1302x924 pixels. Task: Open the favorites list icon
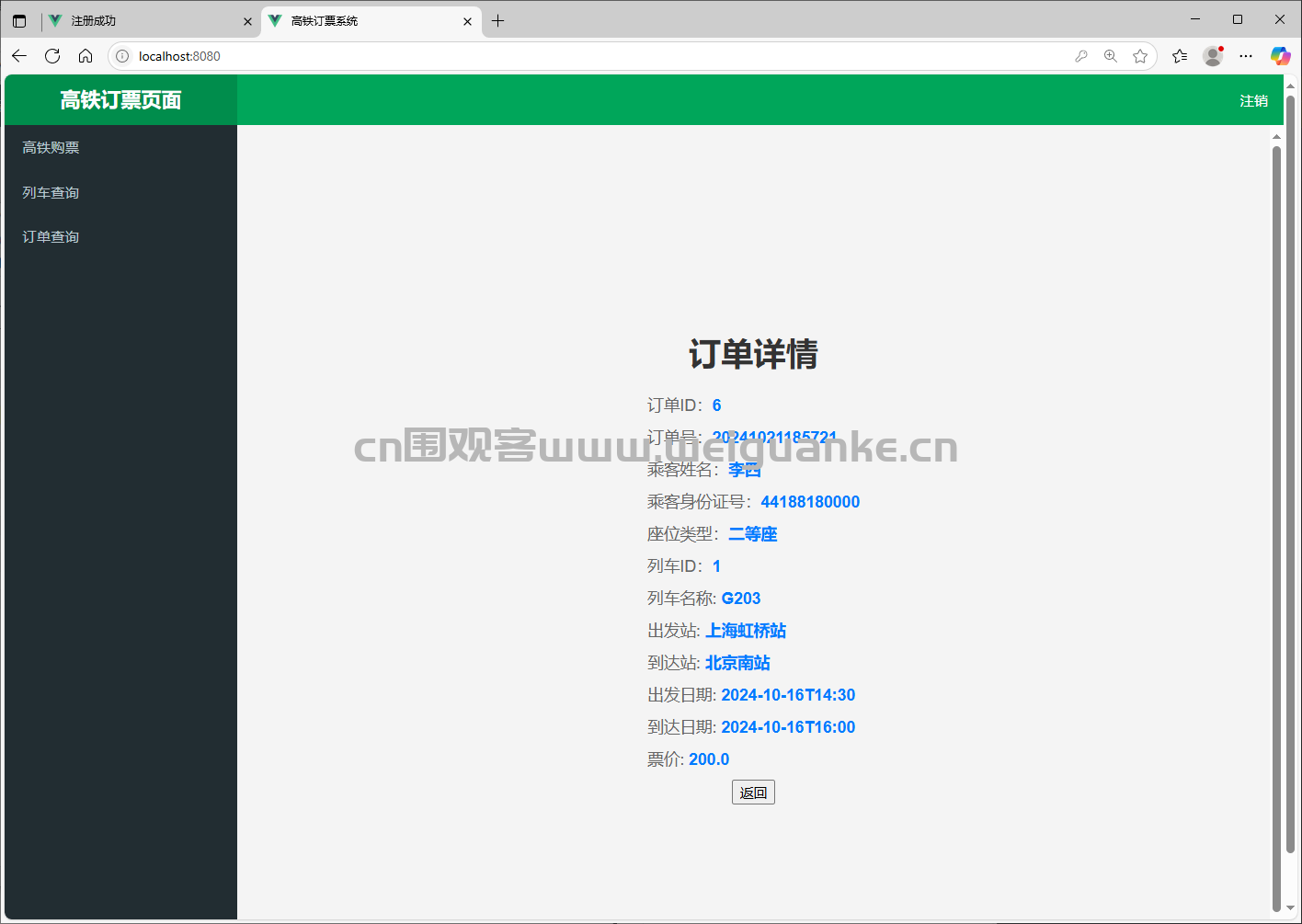pyautogui.click(x=1180, y=56)
